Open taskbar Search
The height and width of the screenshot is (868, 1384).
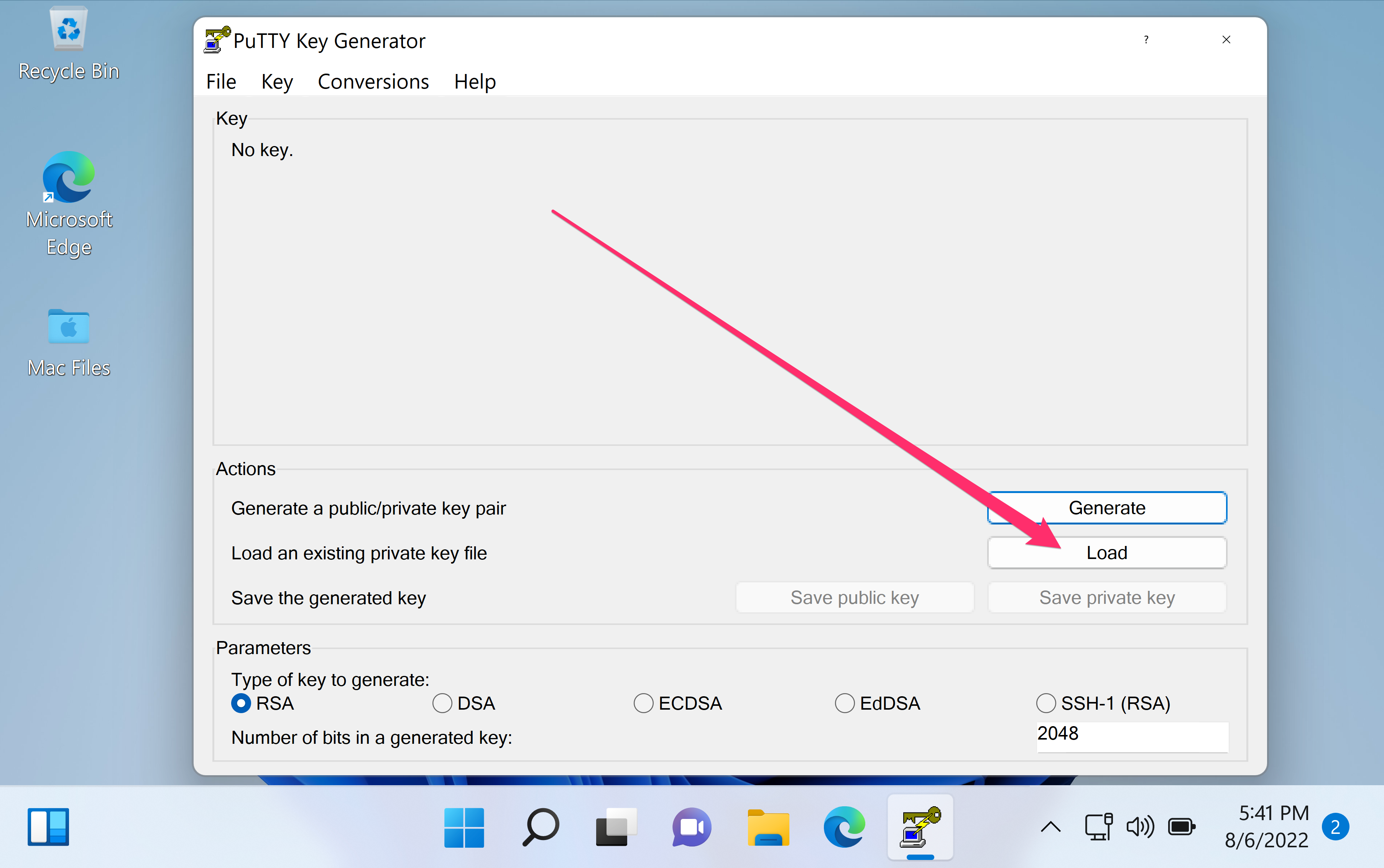[x=540, y=827]
